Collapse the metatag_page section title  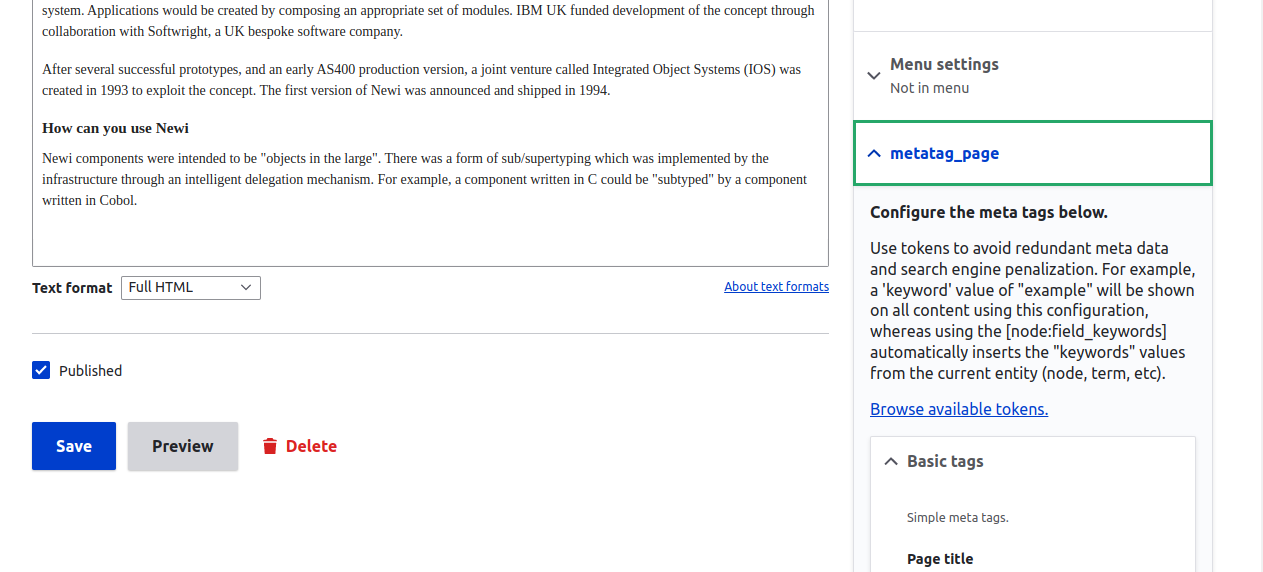tap(944, 153)
